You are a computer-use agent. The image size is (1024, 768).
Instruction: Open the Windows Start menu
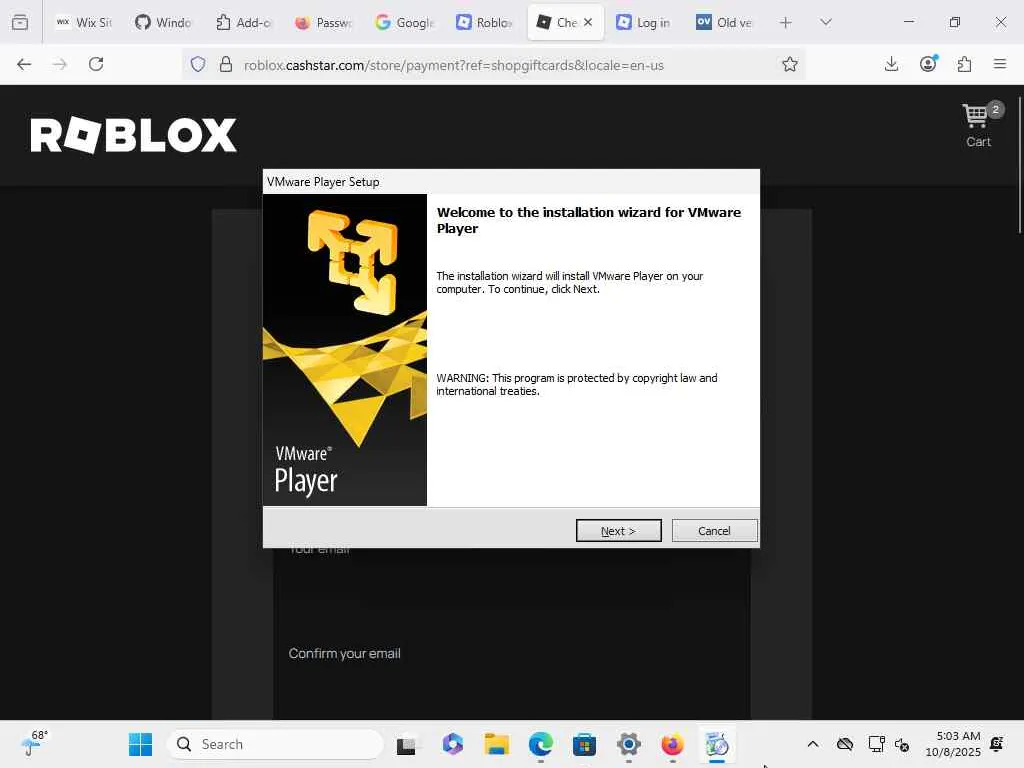coord(140,744)
